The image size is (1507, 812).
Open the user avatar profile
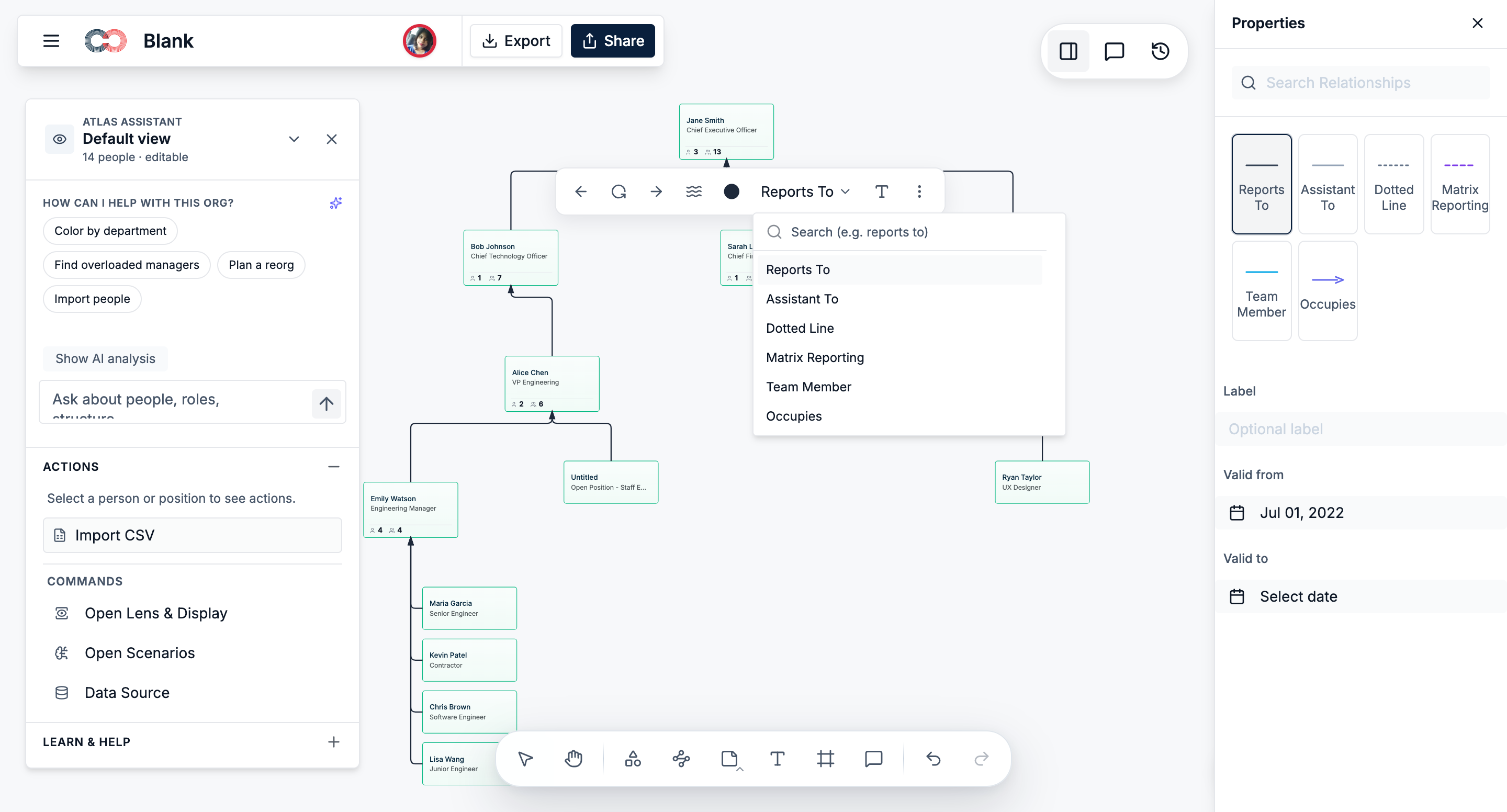(x=419, y=41)
